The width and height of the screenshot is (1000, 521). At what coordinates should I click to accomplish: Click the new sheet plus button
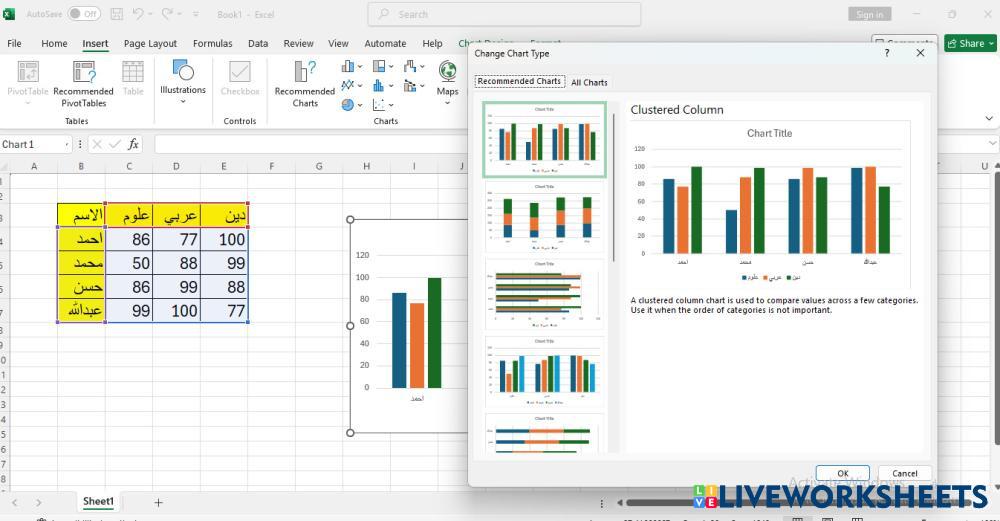coord(158,502)
